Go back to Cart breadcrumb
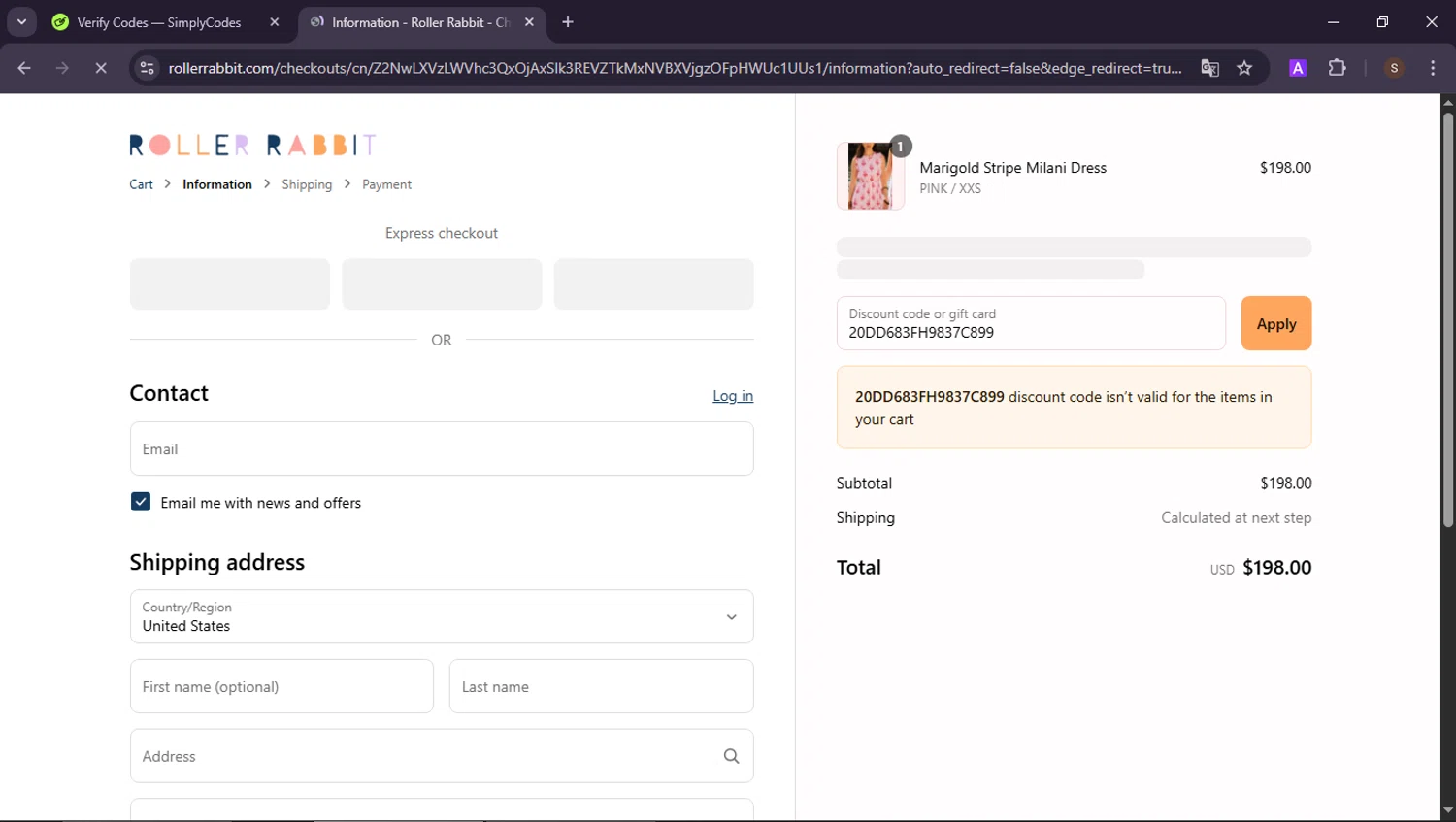 pos(141,184)
